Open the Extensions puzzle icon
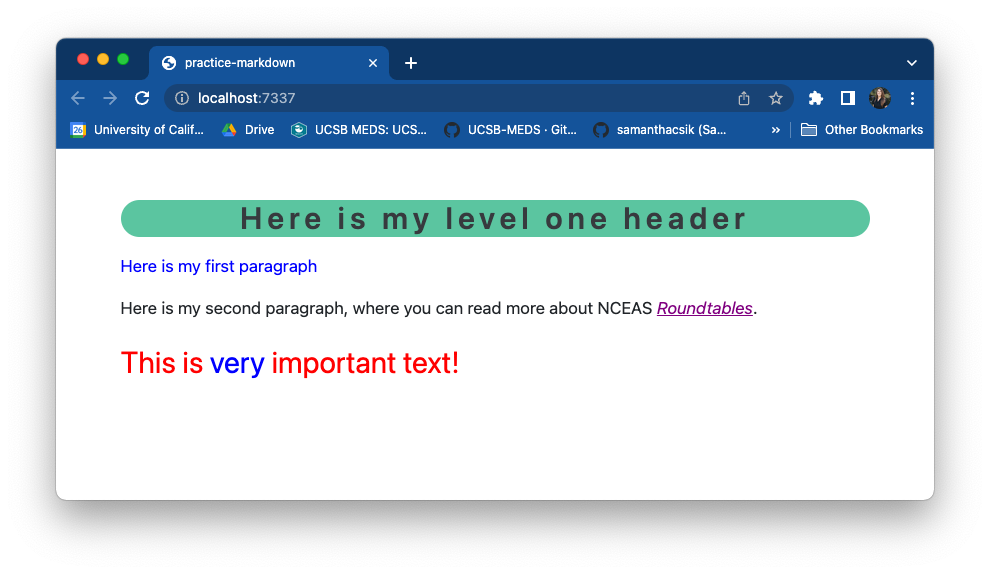The height and width of the screenshot is (574, 990). tap(816, 98)
